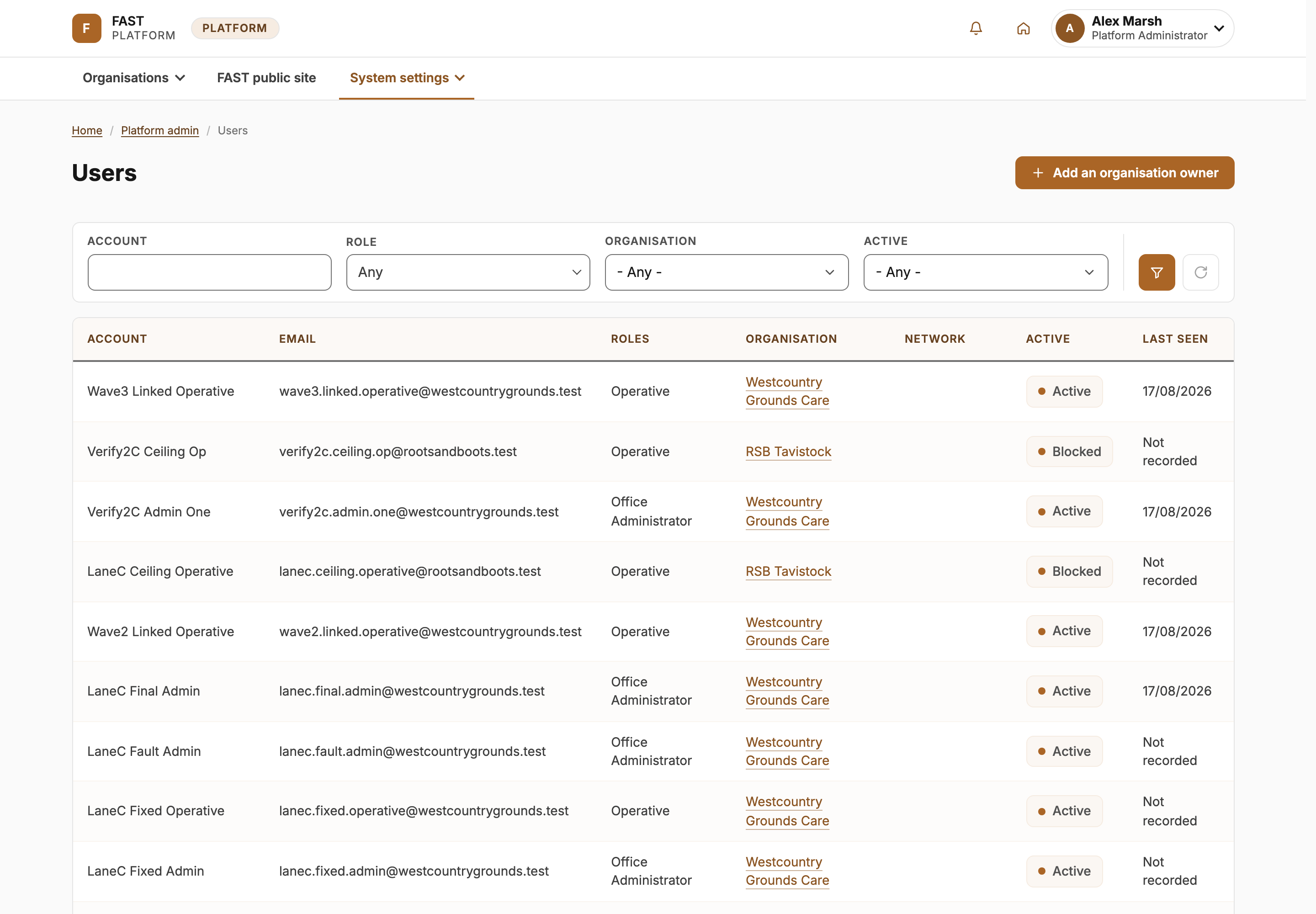Click the Alex Marsh avatar
Screen dimensions: 1316x914
coord(1069,28)
